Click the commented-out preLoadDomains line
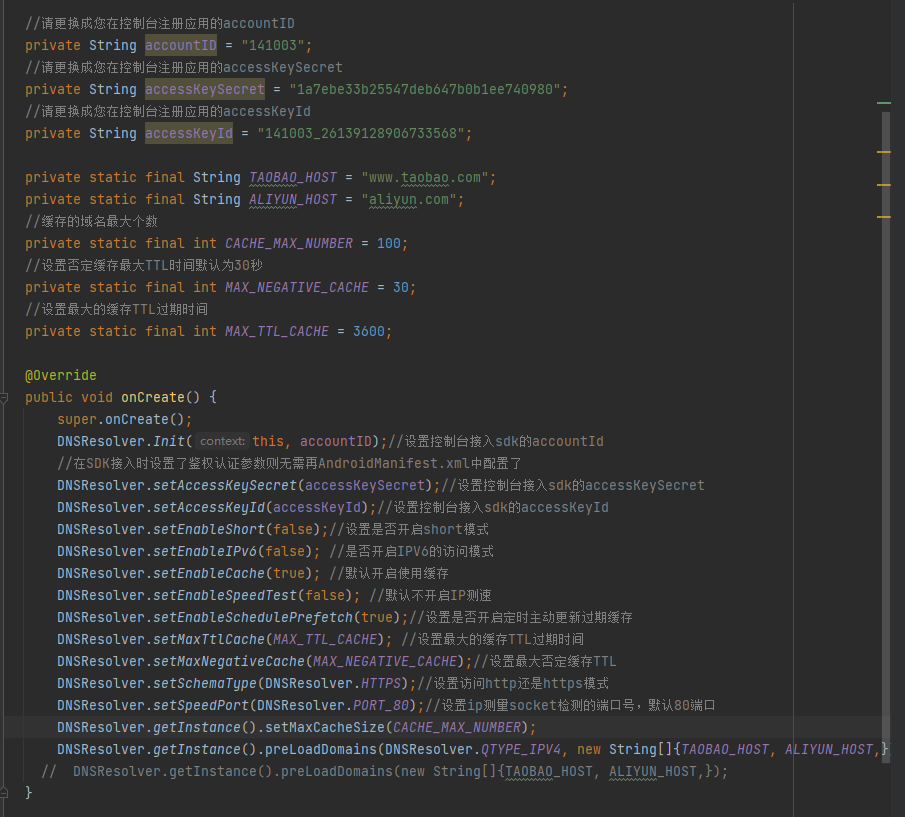 pos(384,771)
